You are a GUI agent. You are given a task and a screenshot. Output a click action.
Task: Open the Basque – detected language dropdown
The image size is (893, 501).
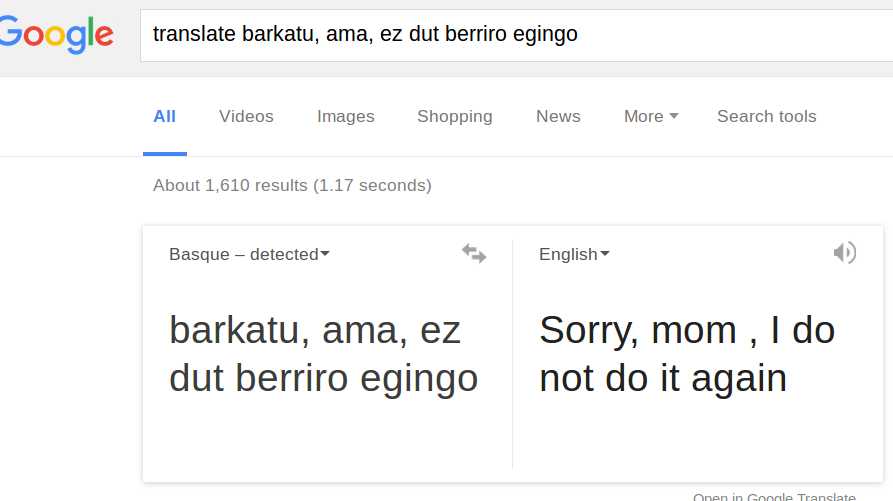coord(249,254)
